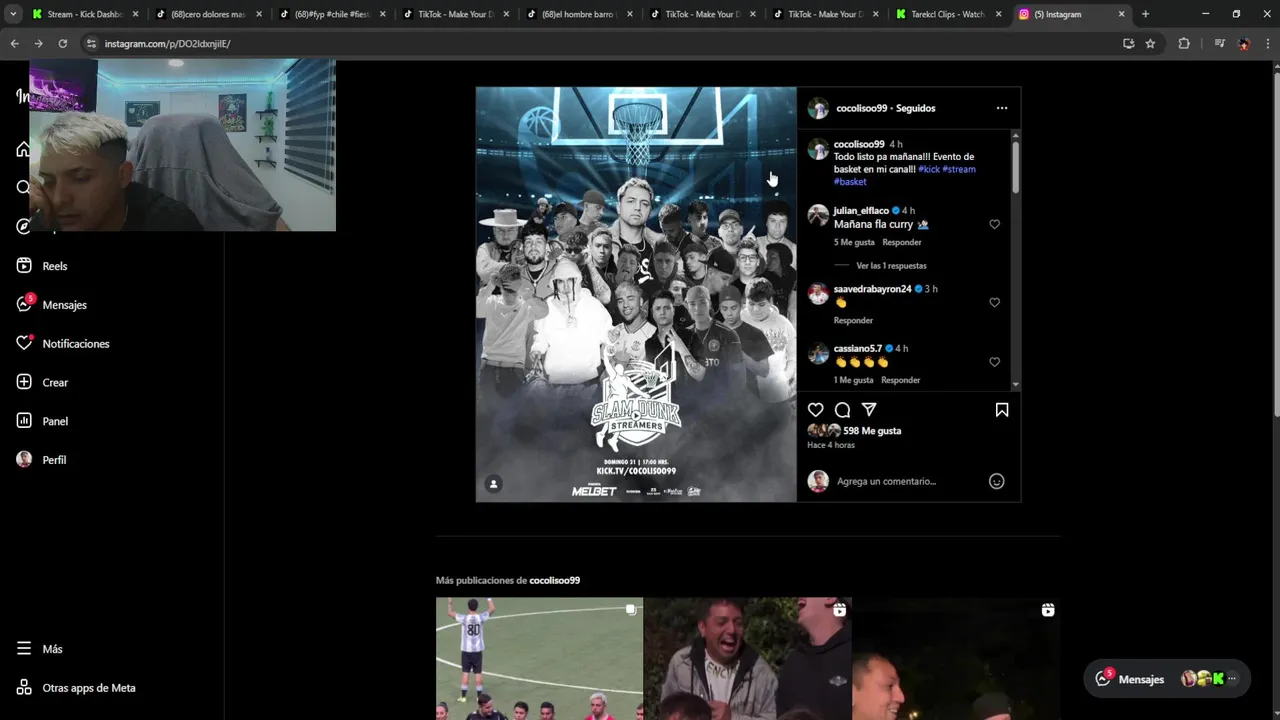Open the site information icon in the address bar

click(x=91, y=44)
